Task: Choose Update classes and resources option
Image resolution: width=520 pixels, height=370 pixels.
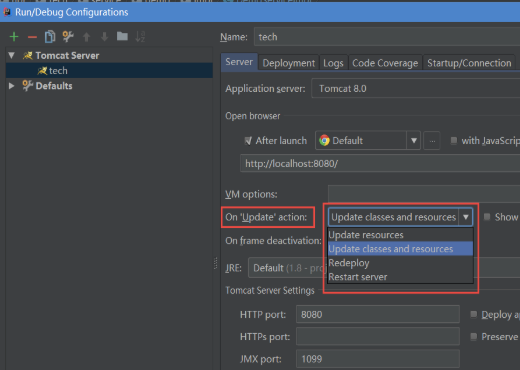Action: (400, 249)
